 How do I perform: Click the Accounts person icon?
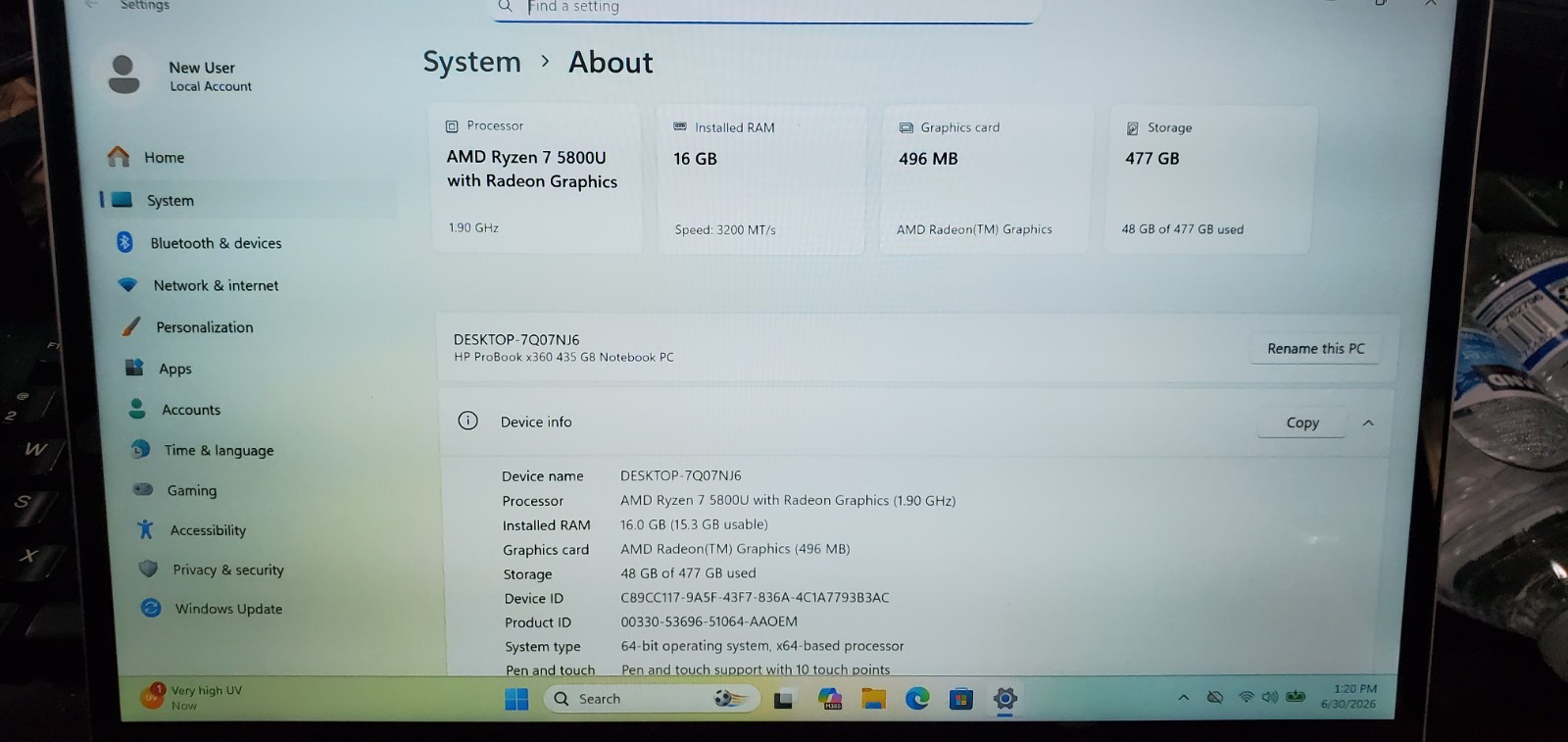[138, 410]
